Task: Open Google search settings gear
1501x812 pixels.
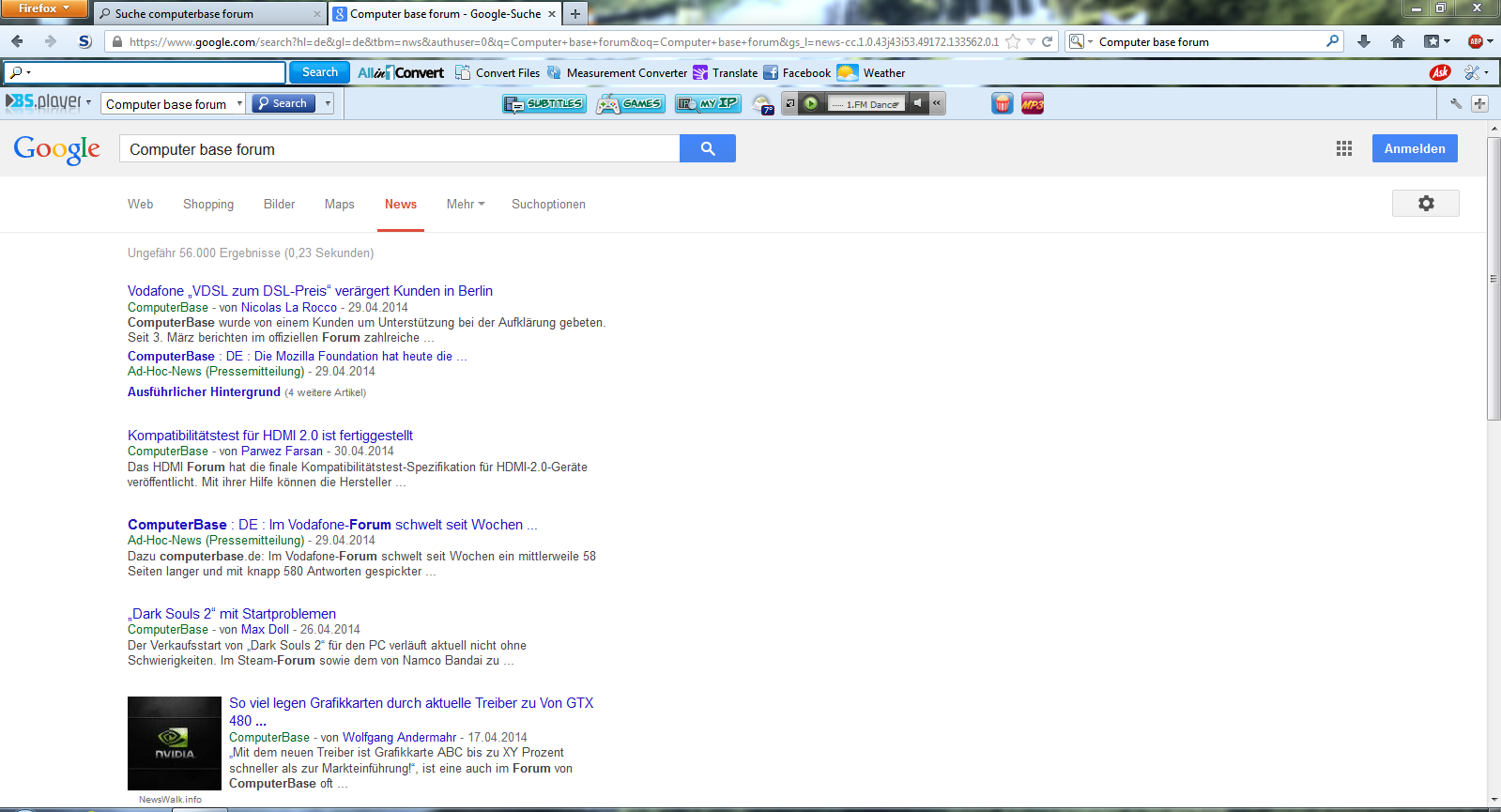Action: coord(1426,204)
